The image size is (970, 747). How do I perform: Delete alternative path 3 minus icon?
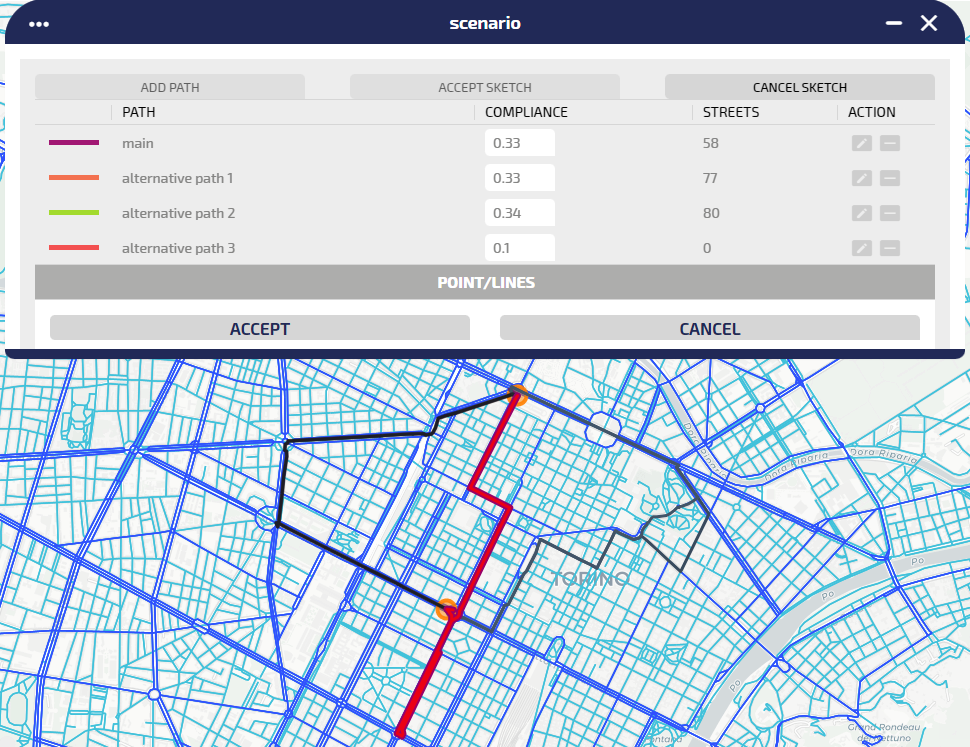pyautogui.click(x=889, y=248)
